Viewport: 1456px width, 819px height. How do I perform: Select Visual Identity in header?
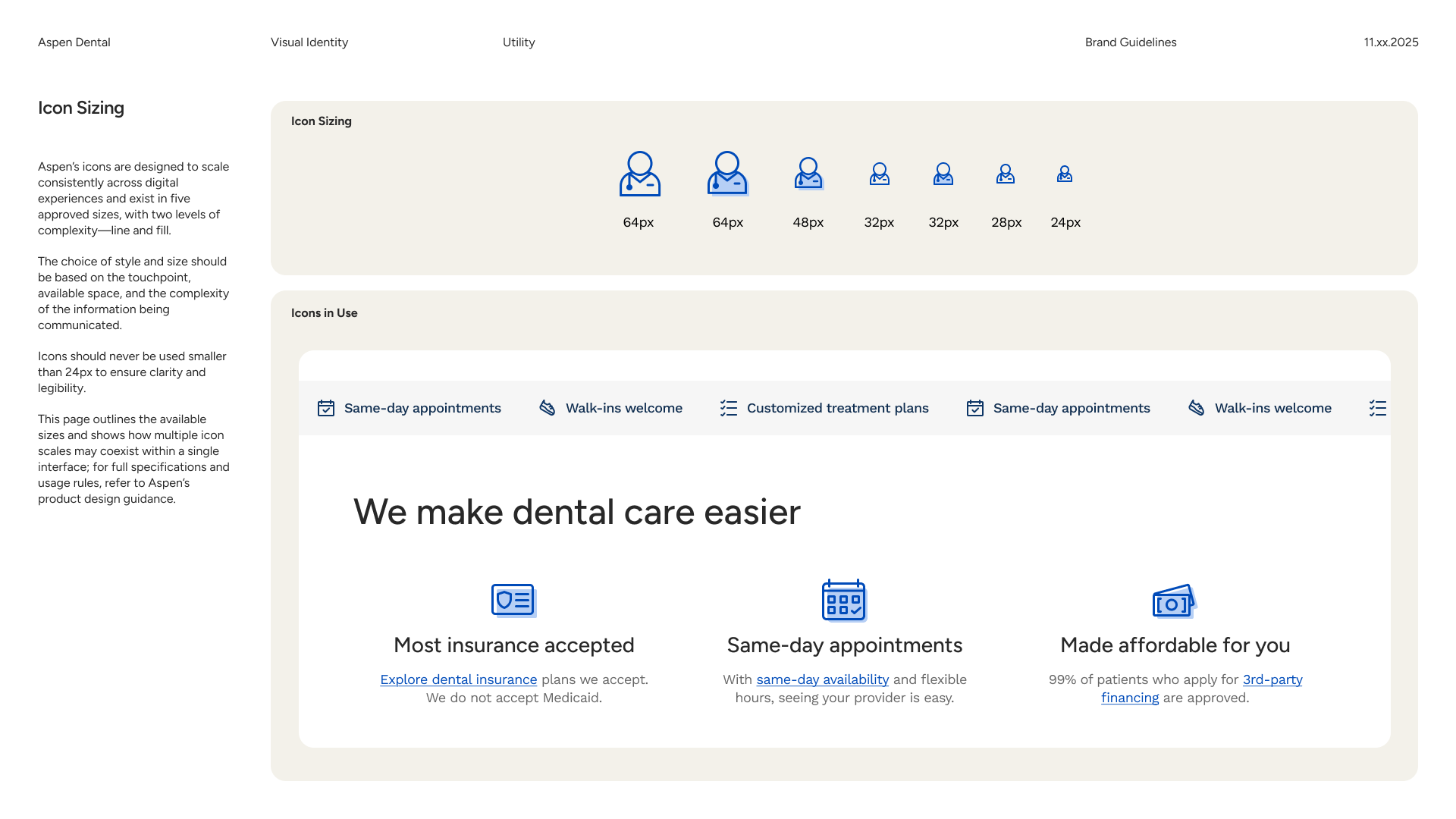click(x=309, y=42)
